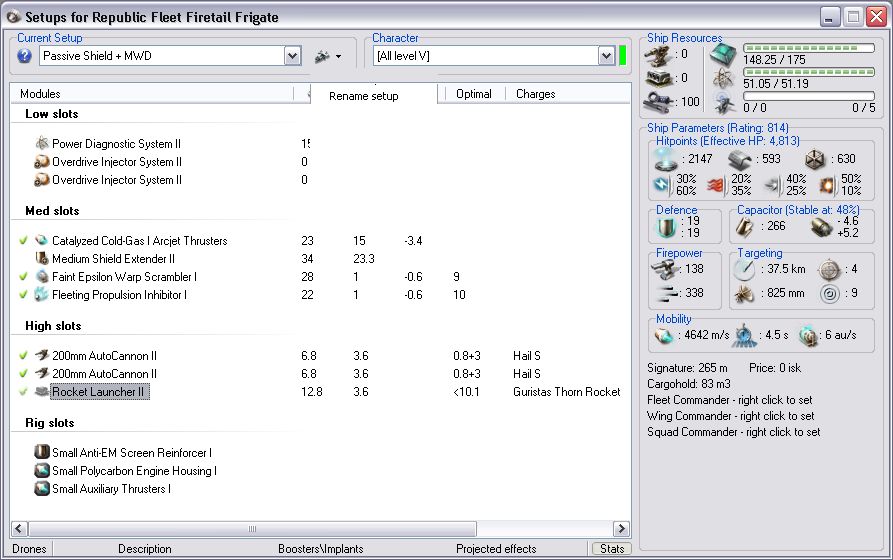
Task: Click the Charges column header
Action: pyautogui.click(x=535, y=94)
